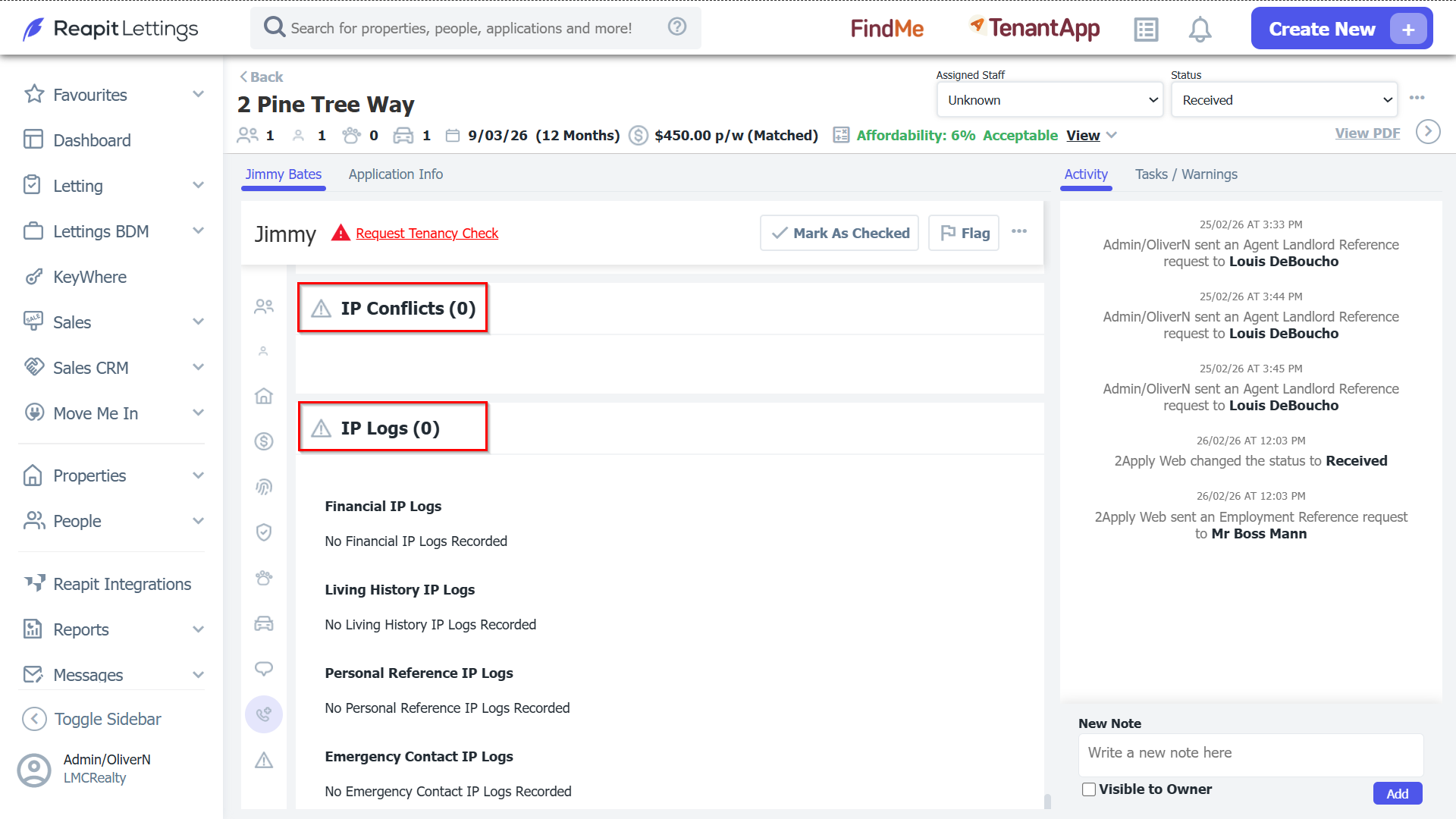Open the fingerprint identity section icon
This screenshot has width=1456, height=819.
[264, 487]
